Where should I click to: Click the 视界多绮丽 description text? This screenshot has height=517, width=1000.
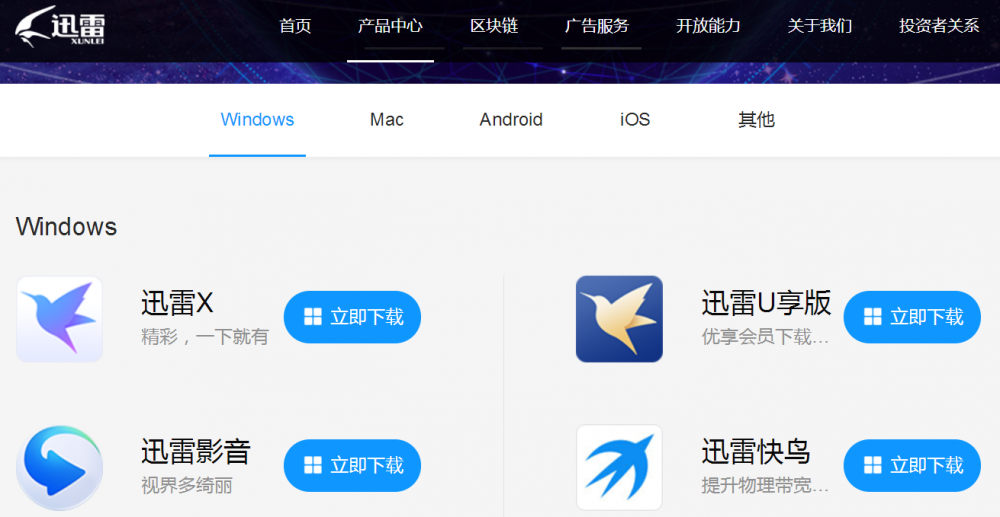187,486
